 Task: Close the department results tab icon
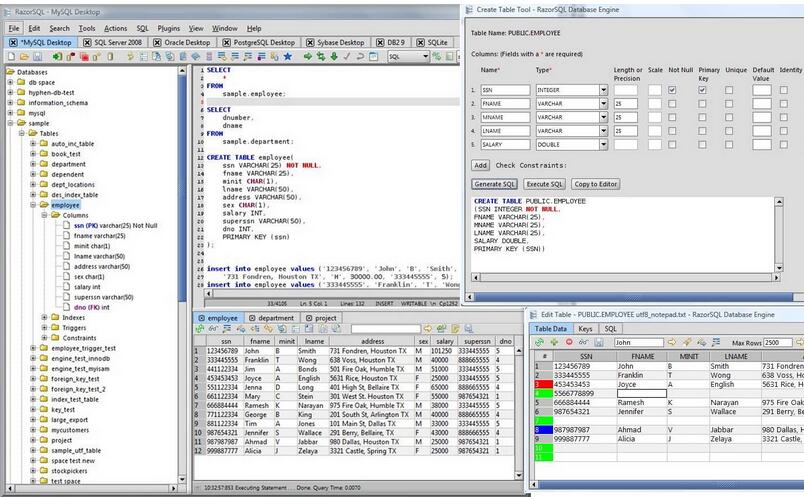253,318
